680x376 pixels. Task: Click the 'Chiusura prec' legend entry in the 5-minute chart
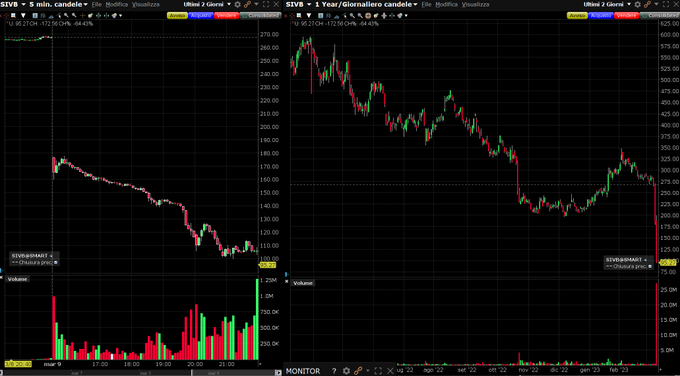coord(35,262)
